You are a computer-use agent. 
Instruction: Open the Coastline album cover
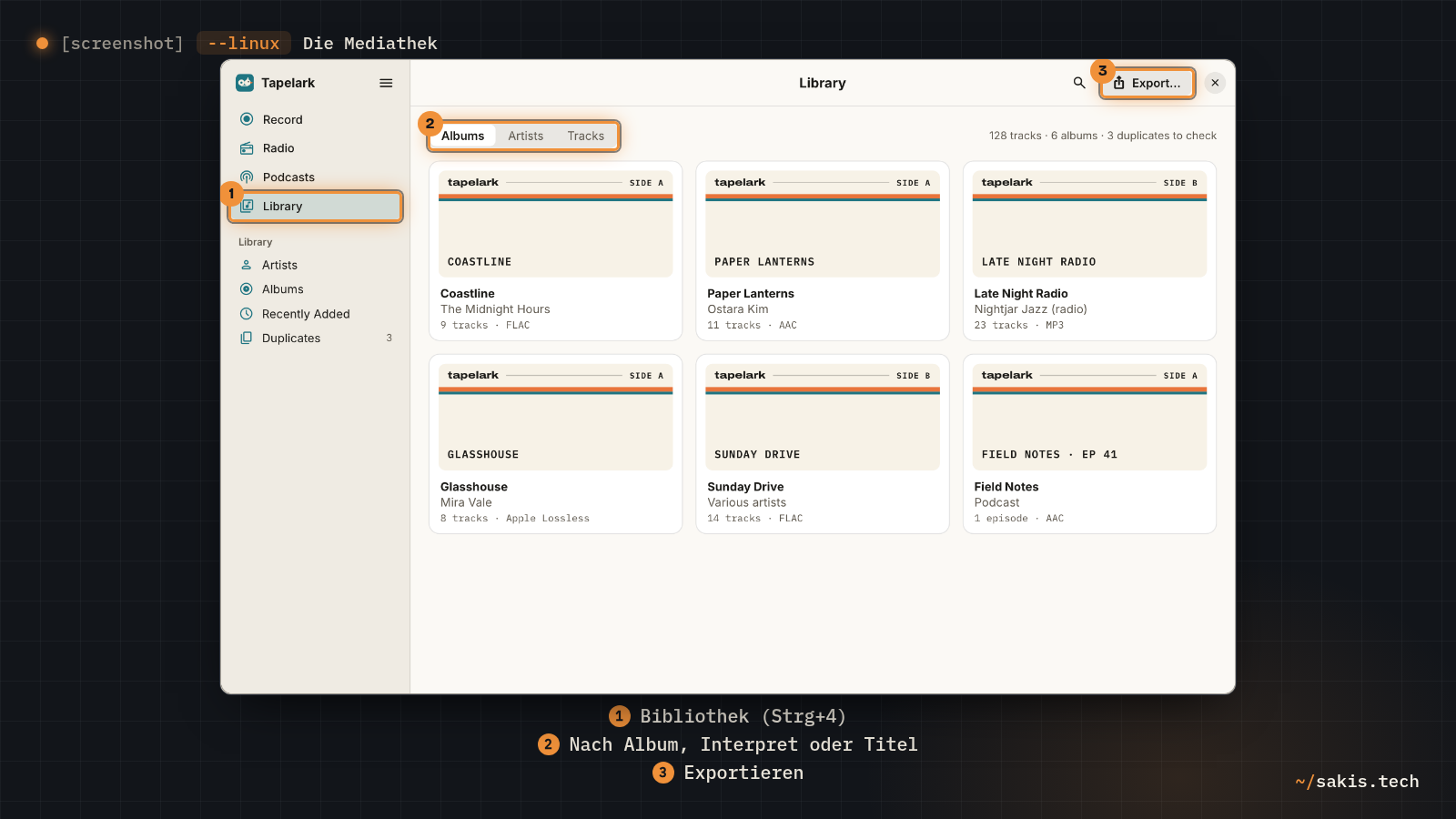point(556,224)
